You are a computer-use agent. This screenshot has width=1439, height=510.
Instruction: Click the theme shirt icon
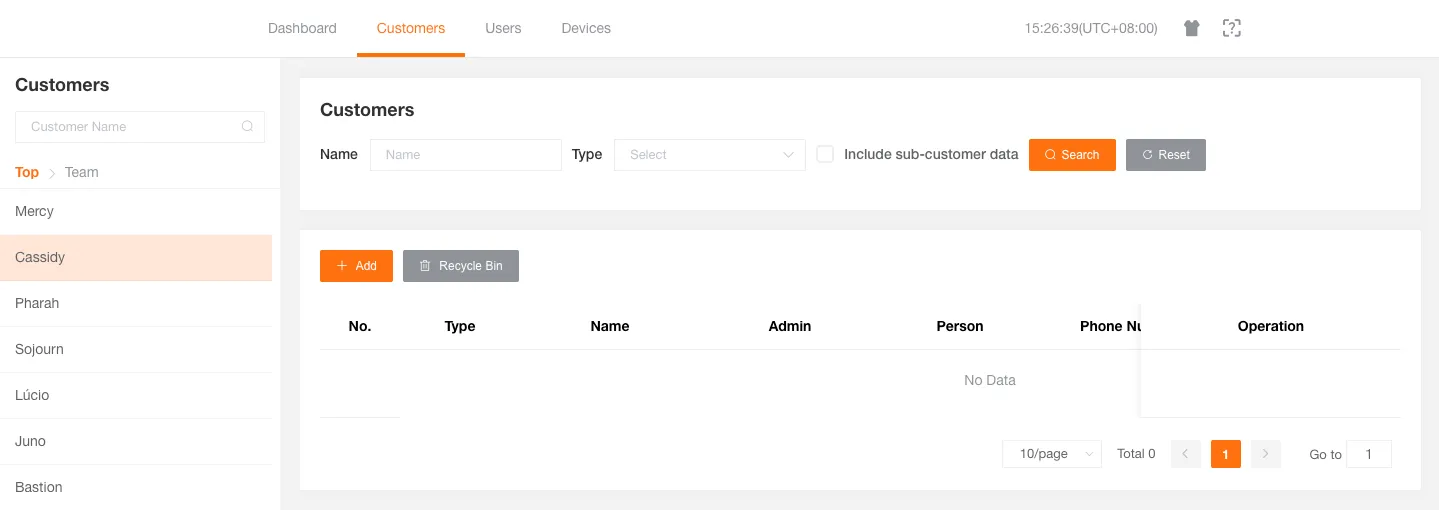click(1191, 28)
